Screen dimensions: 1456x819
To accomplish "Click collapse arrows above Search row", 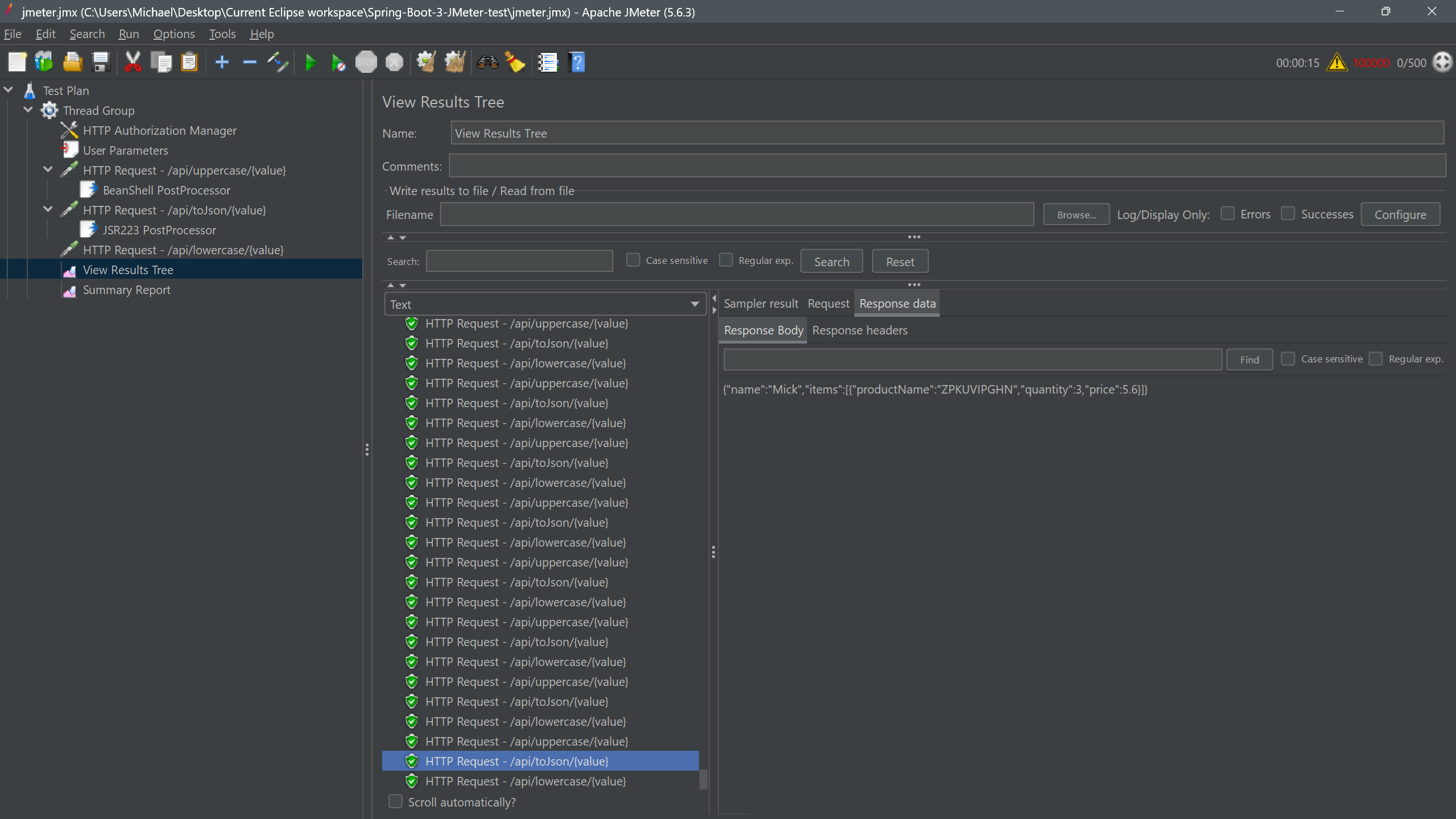I will tap(396, 237).
